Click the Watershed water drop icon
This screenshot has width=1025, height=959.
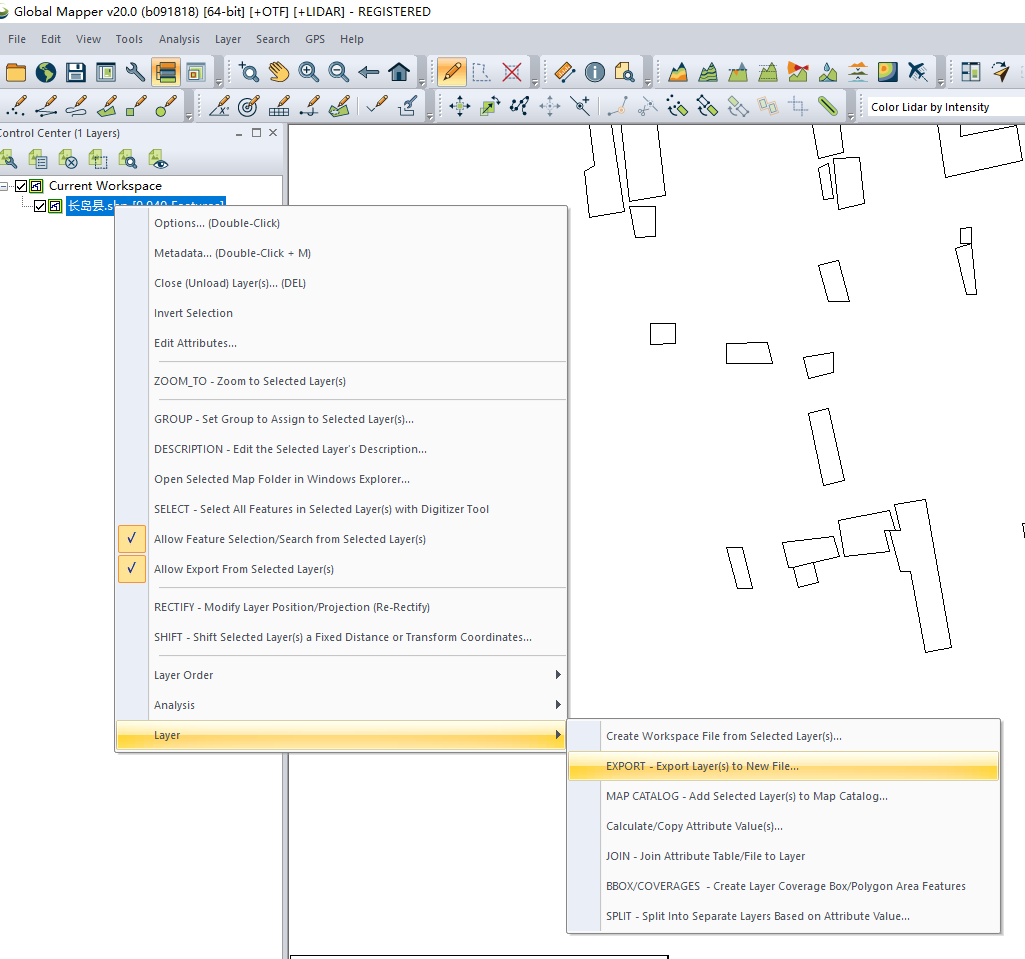pyautogui.click(x=828, y=72)
